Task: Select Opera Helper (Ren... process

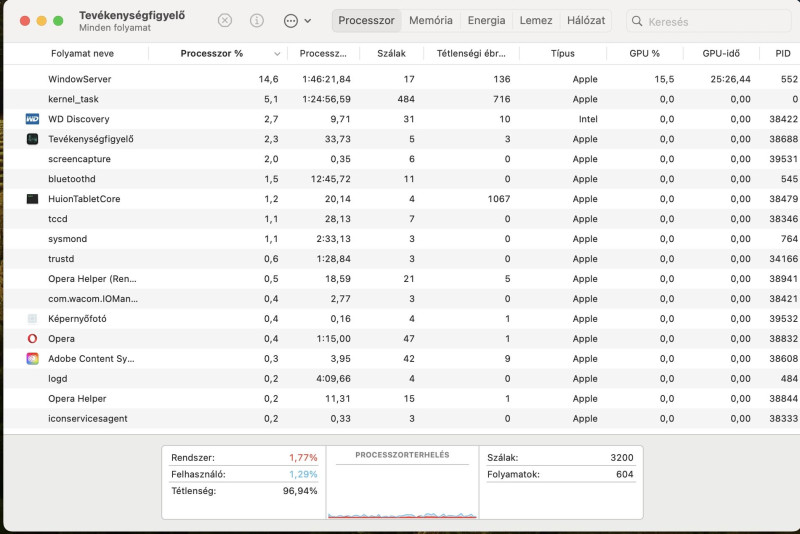Action: (x=92, y=278)
